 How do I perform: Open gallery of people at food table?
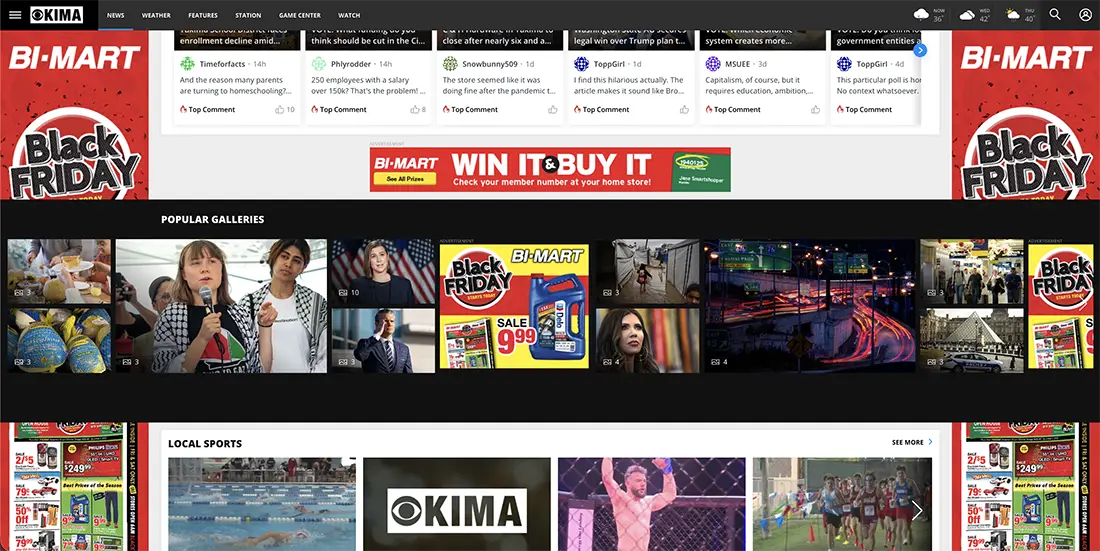(x=59, y=272)
